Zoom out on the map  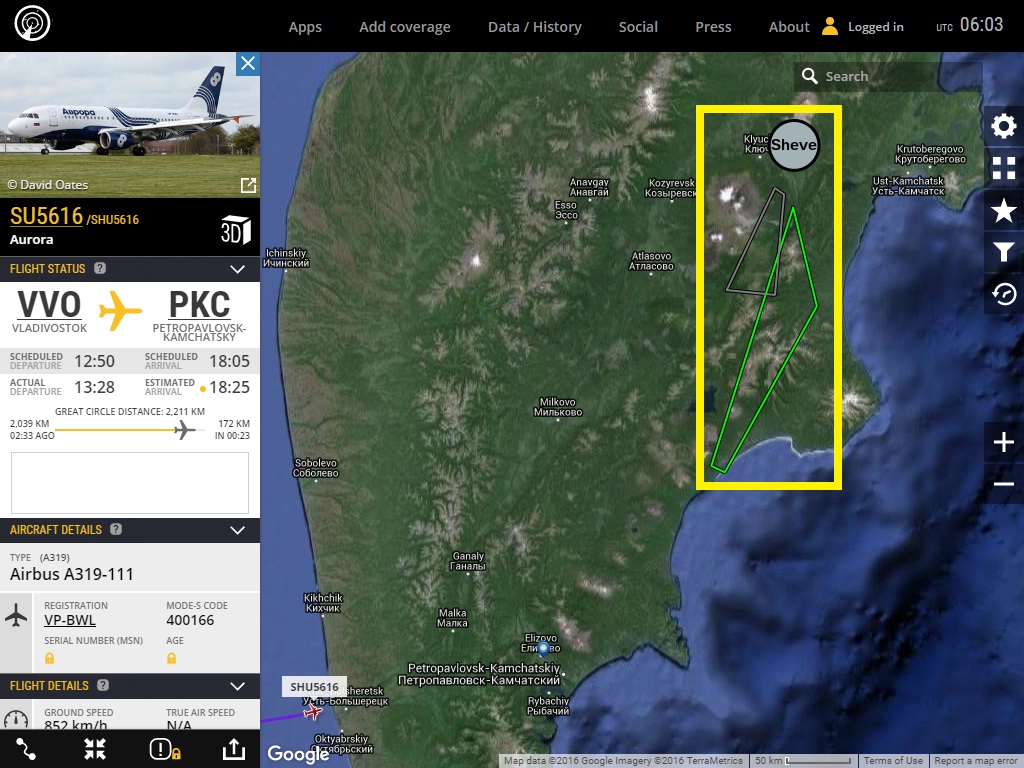tap(1004, 484)
